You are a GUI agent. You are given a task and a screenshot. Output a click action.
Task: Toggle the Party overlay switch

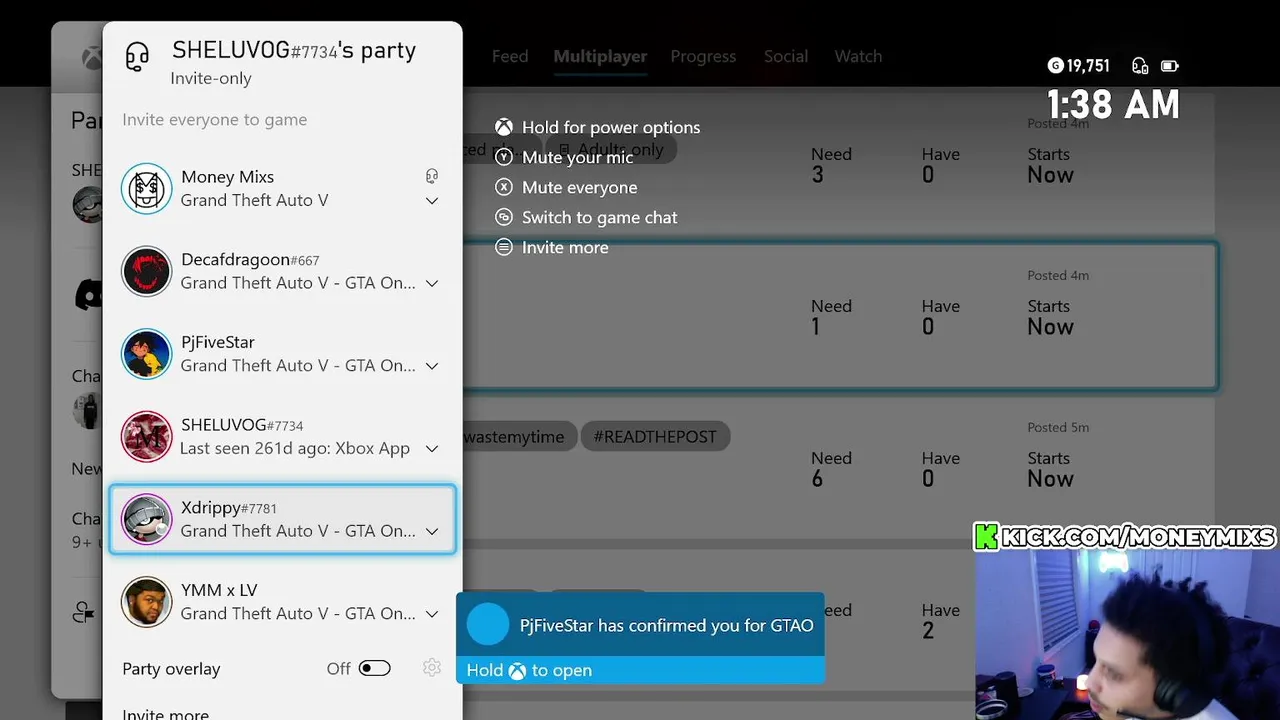click(x=375, y=668)
